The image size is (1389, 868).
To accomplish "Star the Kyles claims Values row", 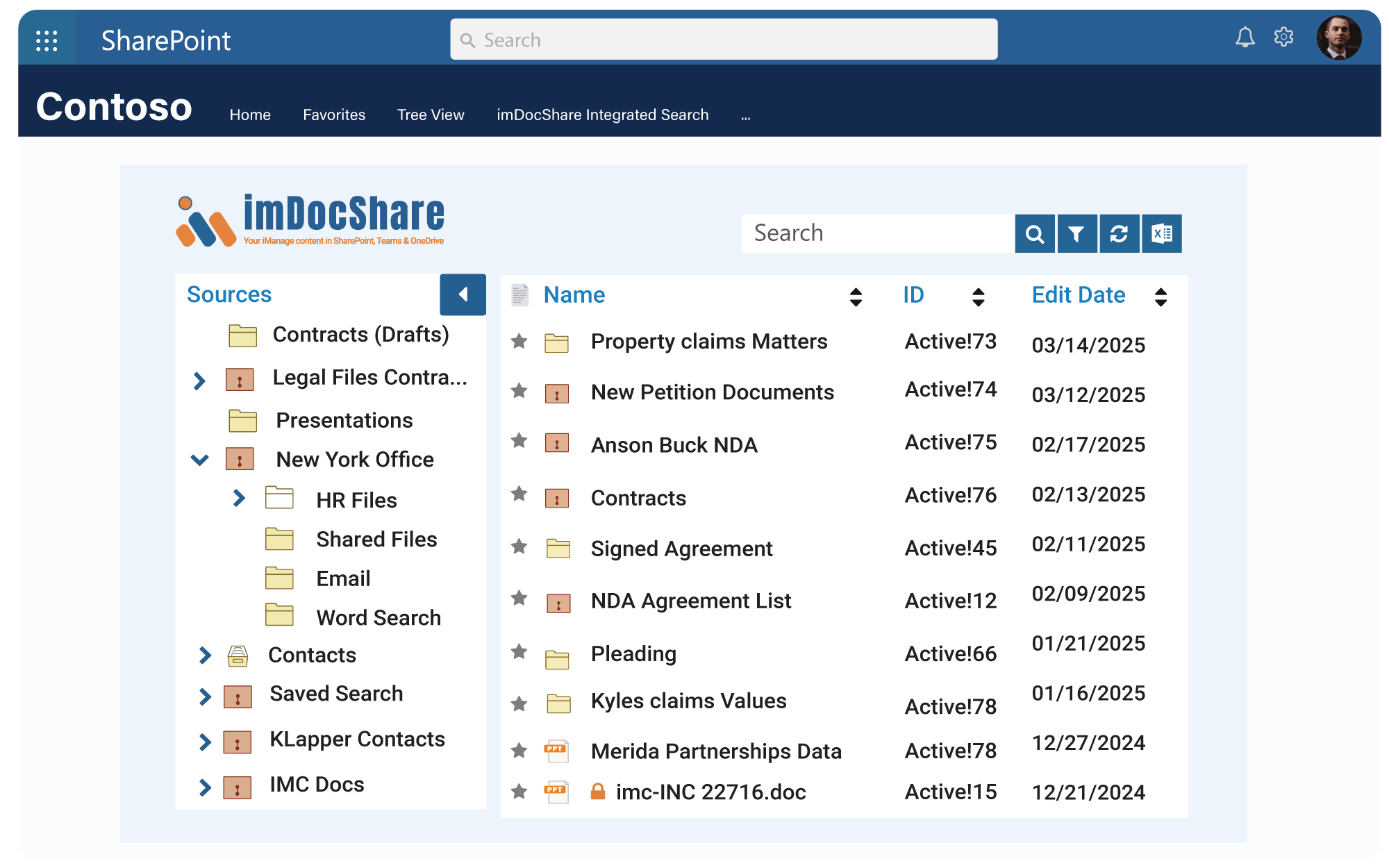I will (x=519, y=704).
